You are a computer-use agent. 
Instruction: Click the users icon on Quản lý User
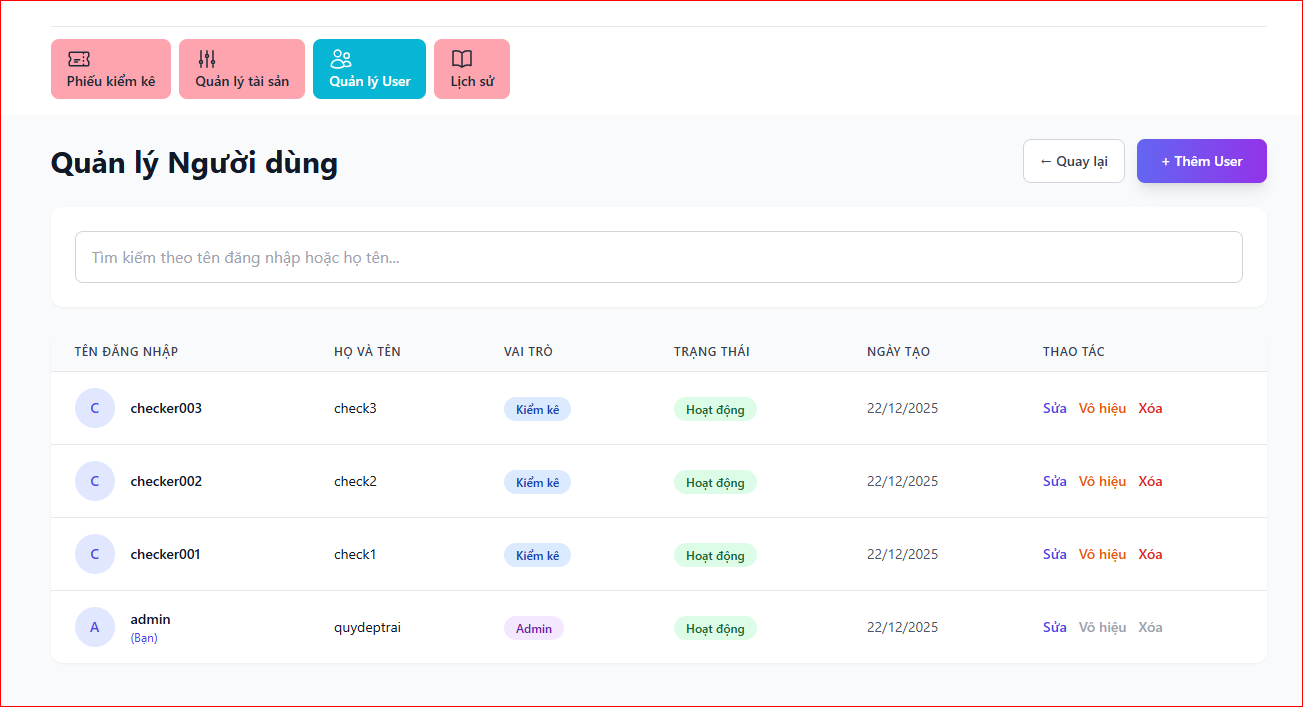(341, 59)
